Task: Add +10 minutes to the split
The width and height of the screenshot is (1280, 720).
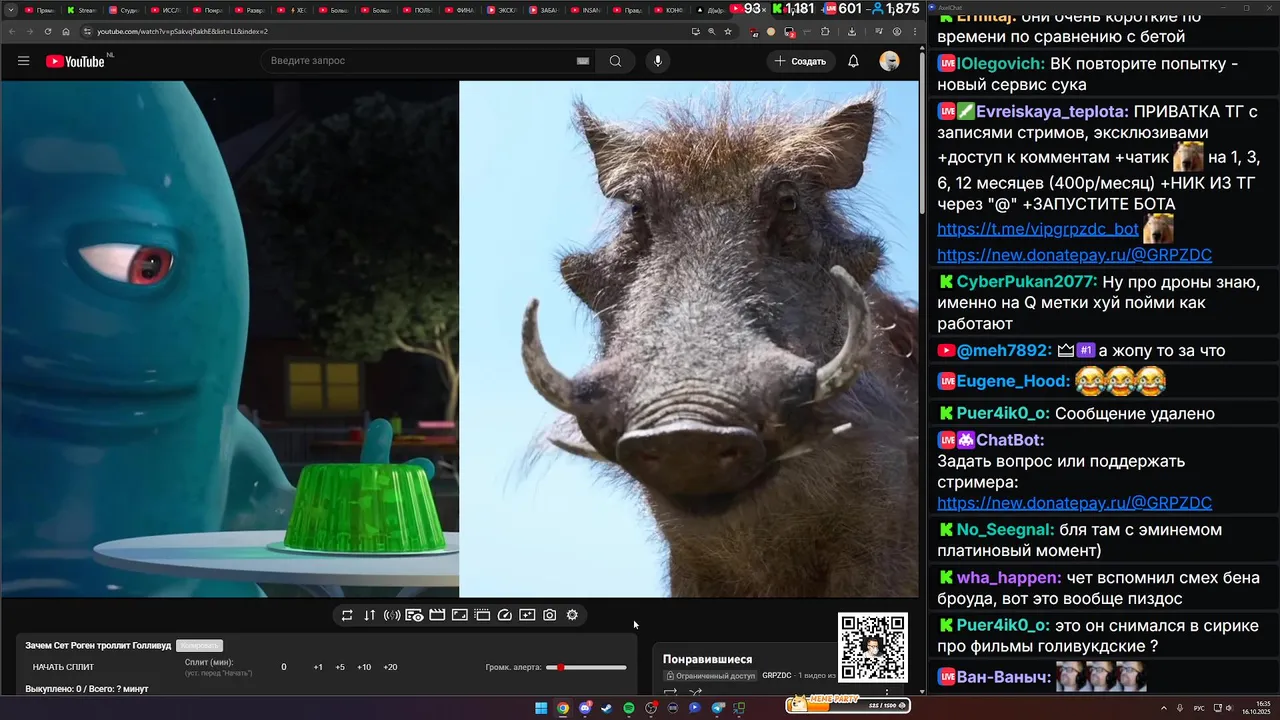Action: (x=364, y=667)
